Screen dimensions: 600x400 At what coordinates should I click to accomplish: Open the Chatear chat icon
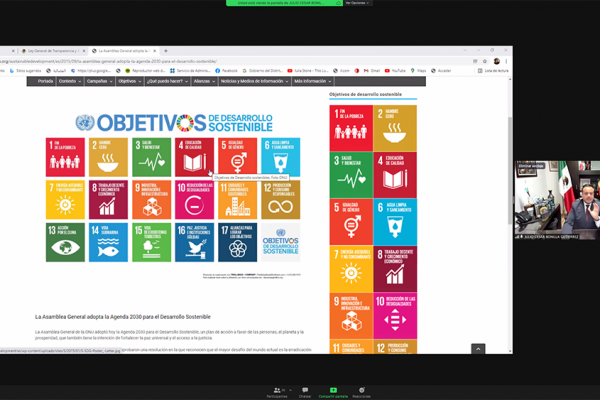pyautogui.click(x=305, y=392)
